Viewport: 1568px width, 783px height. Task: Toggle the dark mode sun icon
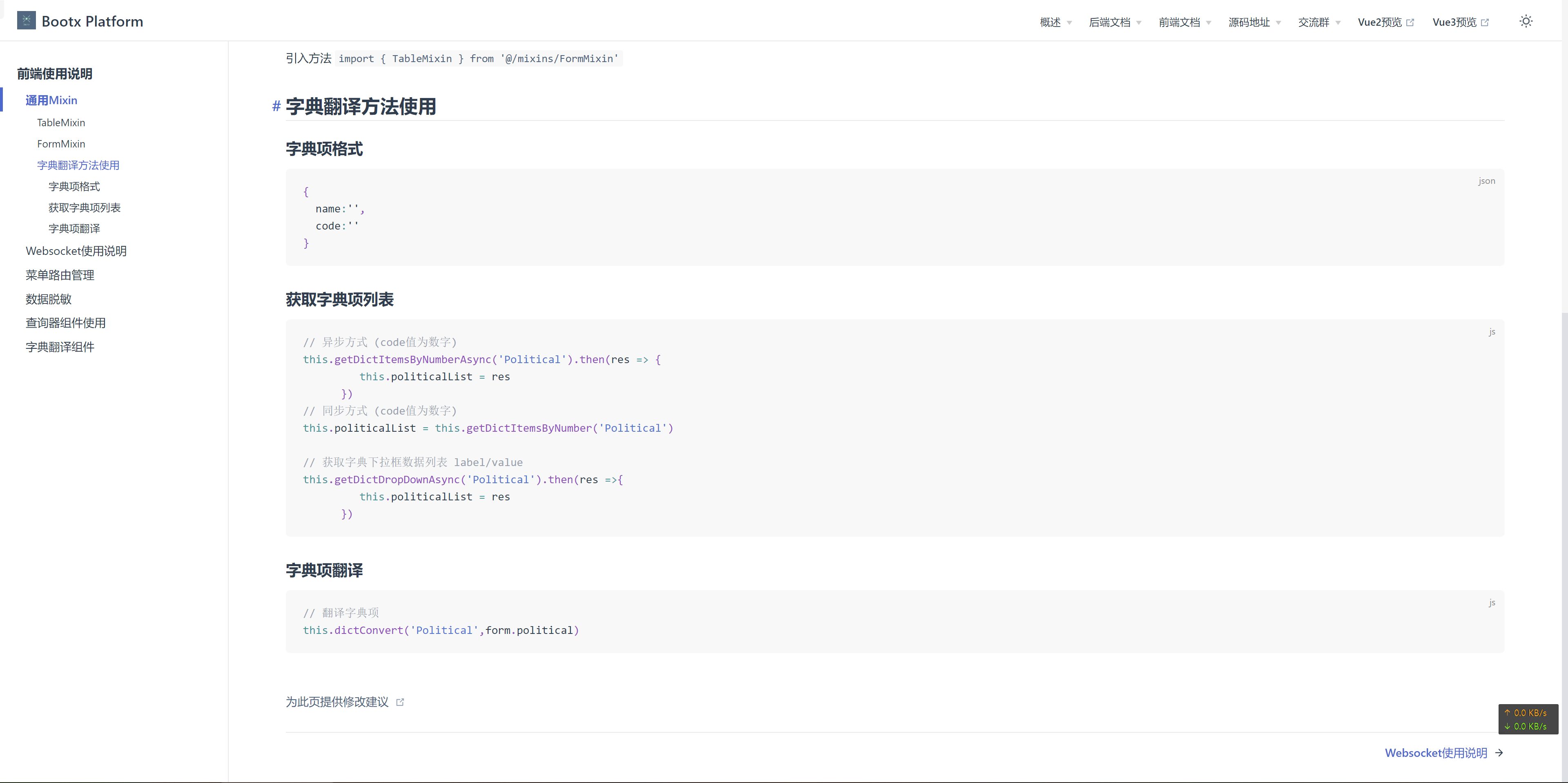click(x=1526, y=21)
